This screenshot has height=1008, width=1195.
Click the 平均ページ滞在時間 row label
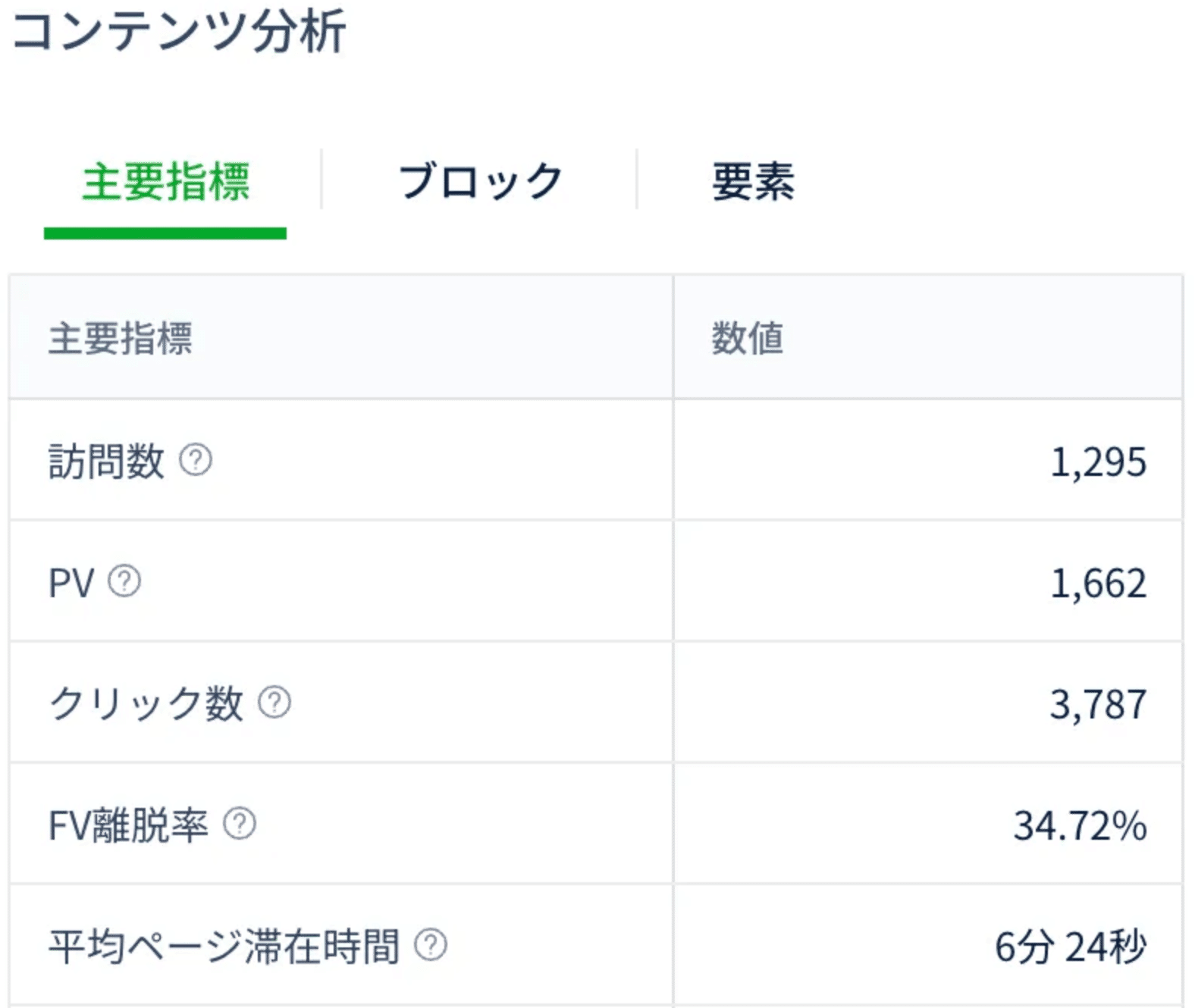point(224,946)
